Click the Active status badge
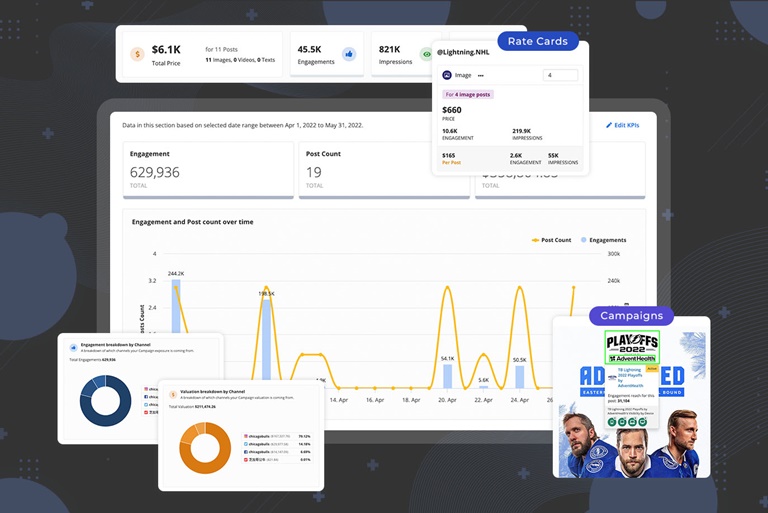768x513 pixels. (652, 368)
